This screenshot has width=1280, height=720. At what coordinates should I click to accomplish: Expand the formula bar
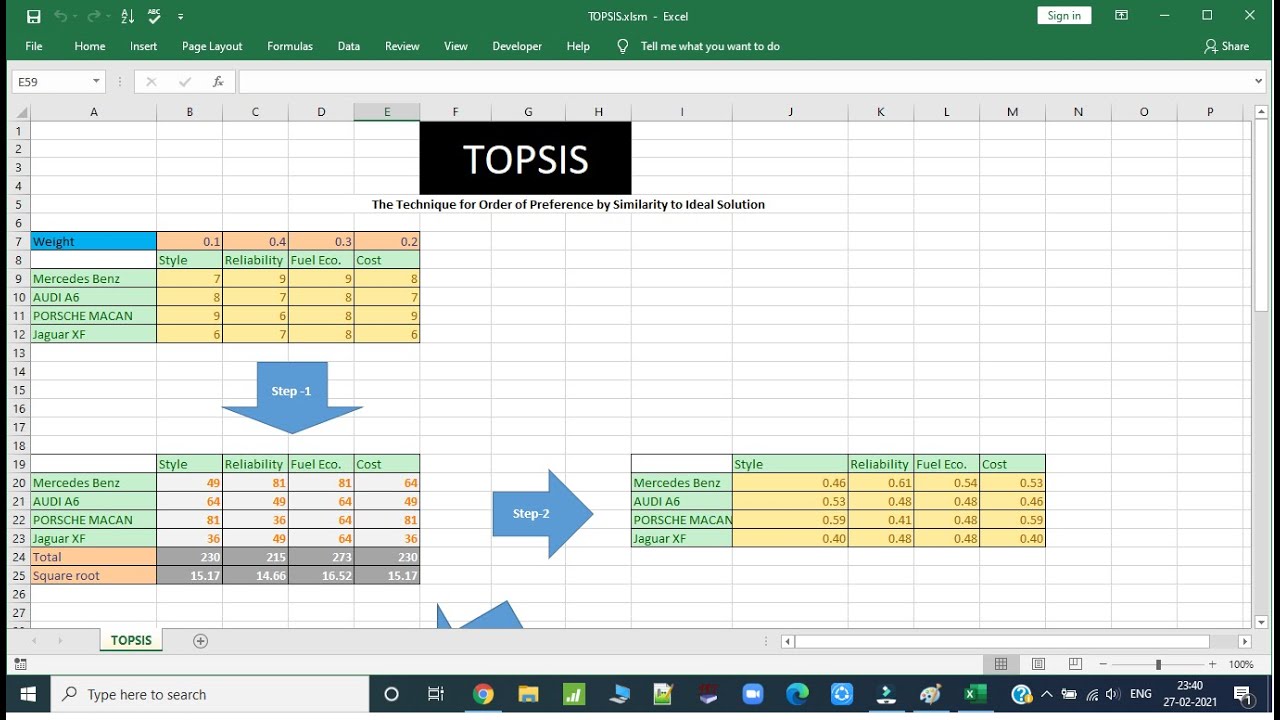tap(1259, 82)
